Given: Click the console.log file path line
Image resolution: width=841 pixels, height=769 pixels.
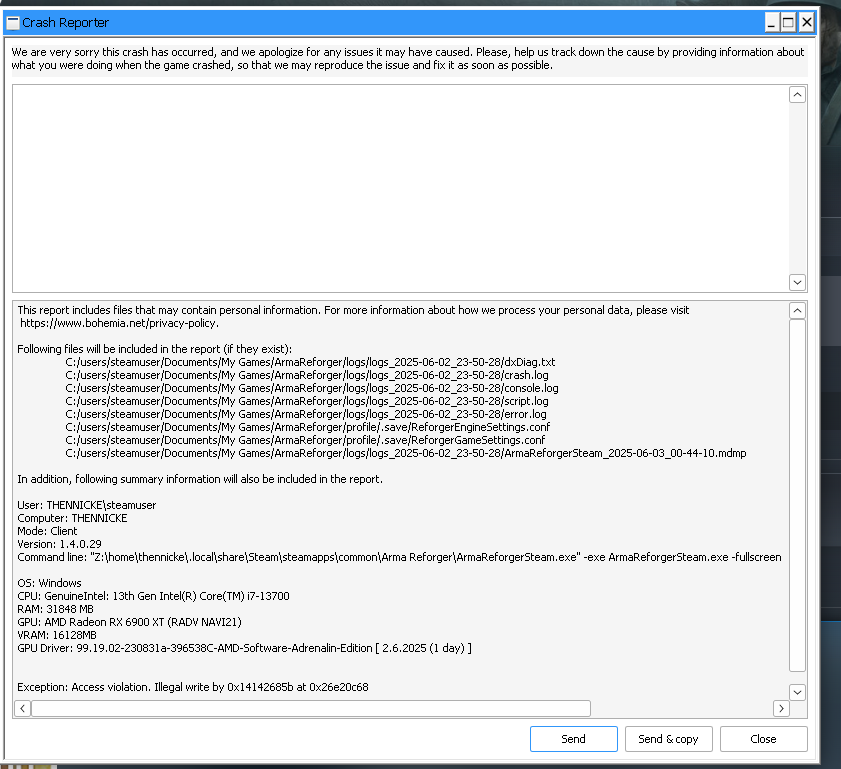Looking at the screenshot, I should point(312,388).
